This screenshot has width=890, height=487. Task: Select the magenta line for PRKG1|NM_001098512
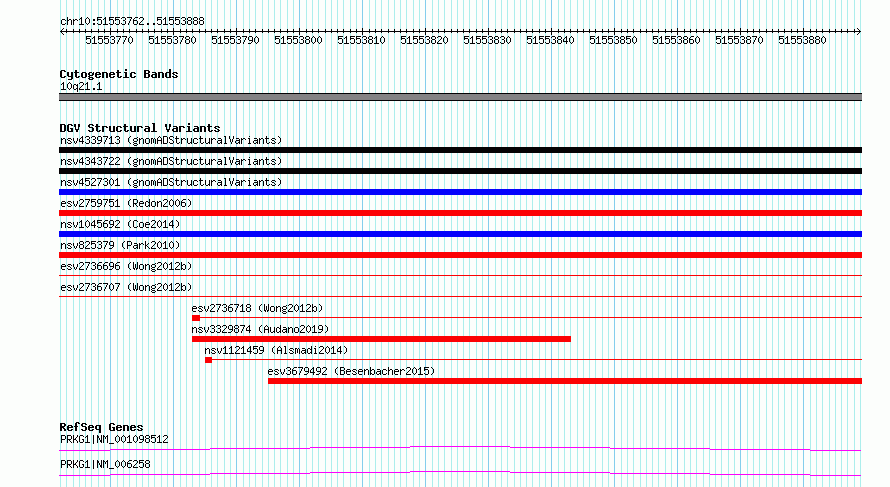(460, 448)
